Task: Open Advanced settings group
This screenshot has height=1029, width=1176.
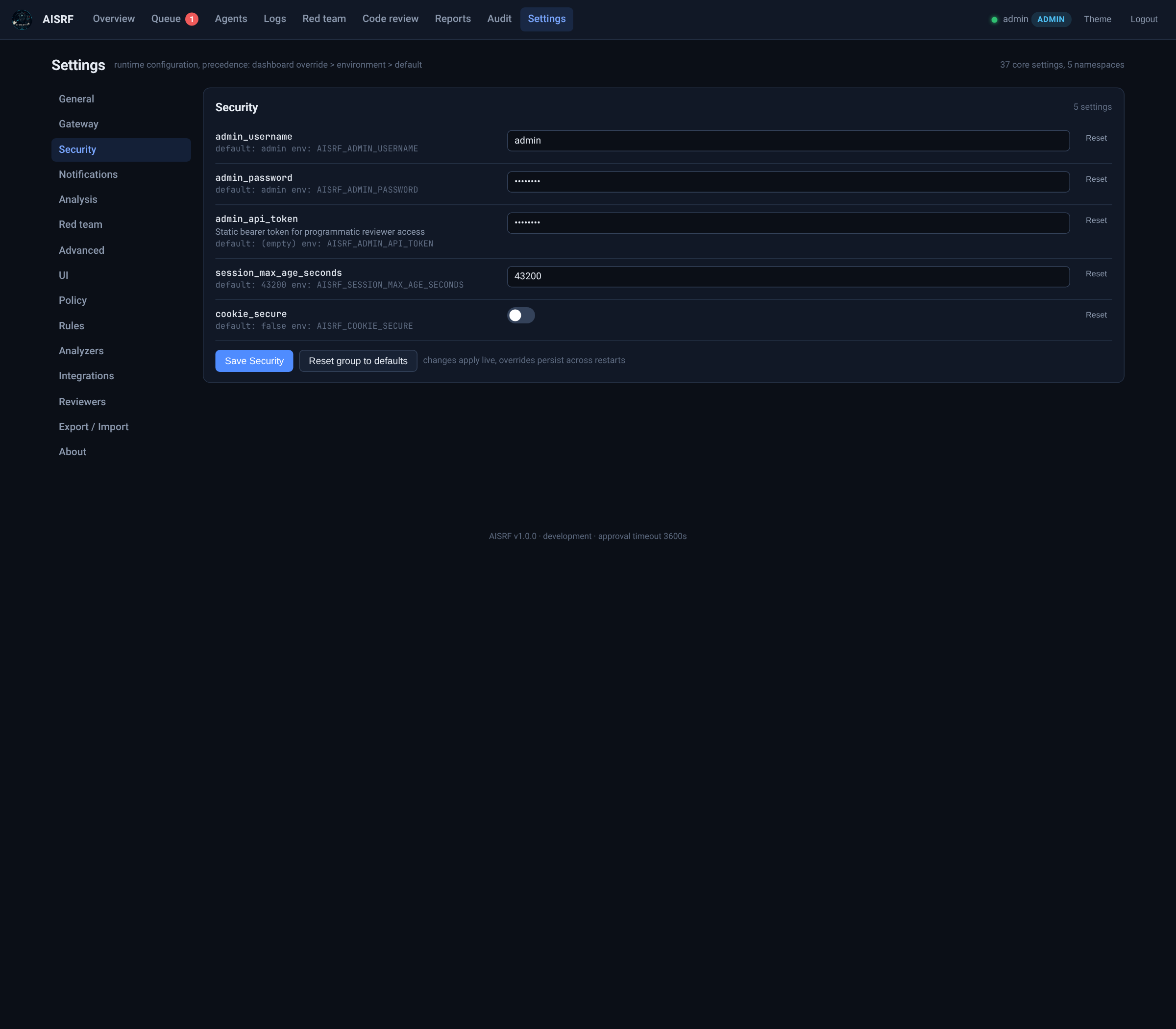Action: tap(121, 250)
